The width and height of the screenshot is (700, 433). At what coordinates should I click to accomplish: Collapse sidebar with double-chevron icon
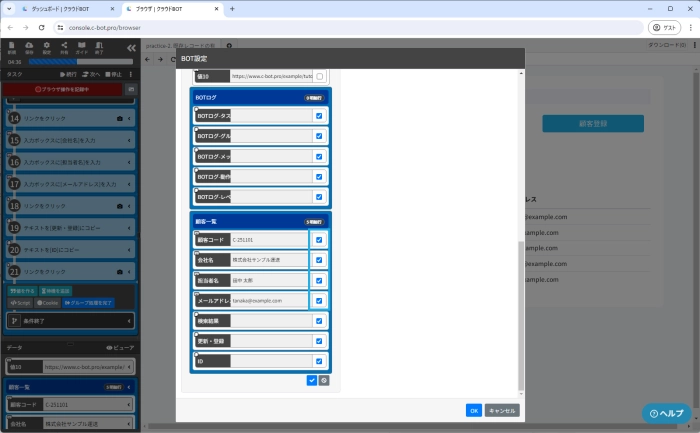pyautogui.click(x=131, y=48)
